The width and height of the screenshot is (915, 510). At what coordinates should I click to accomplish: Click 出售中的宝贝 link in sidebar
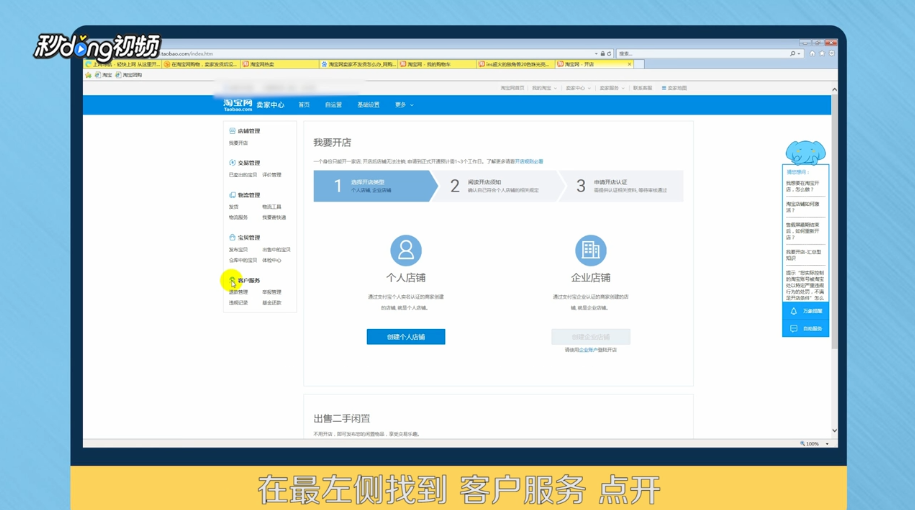point(276,250)
